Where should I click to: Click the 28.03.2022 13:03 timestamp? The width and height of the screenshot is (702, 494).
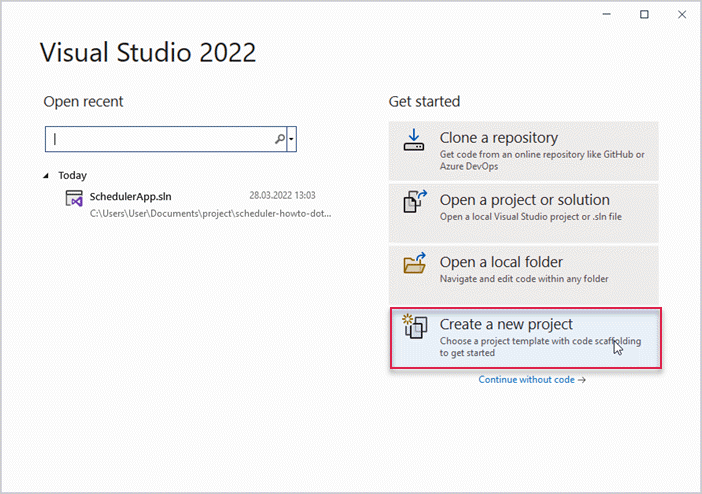click(282, 196)
